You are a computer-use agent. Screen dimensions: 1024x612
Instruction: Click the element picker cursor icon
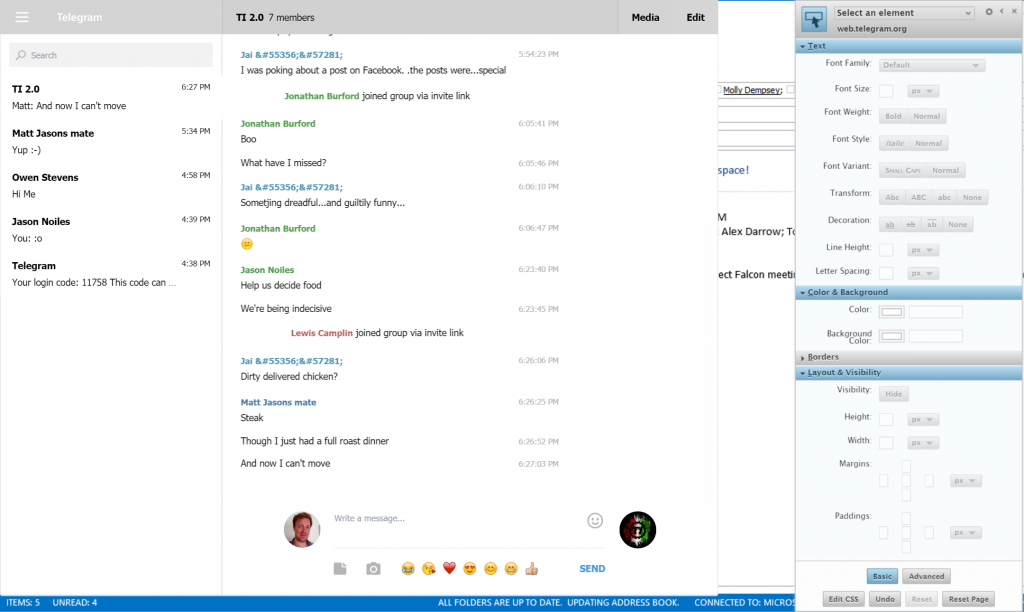pos(814,19)
